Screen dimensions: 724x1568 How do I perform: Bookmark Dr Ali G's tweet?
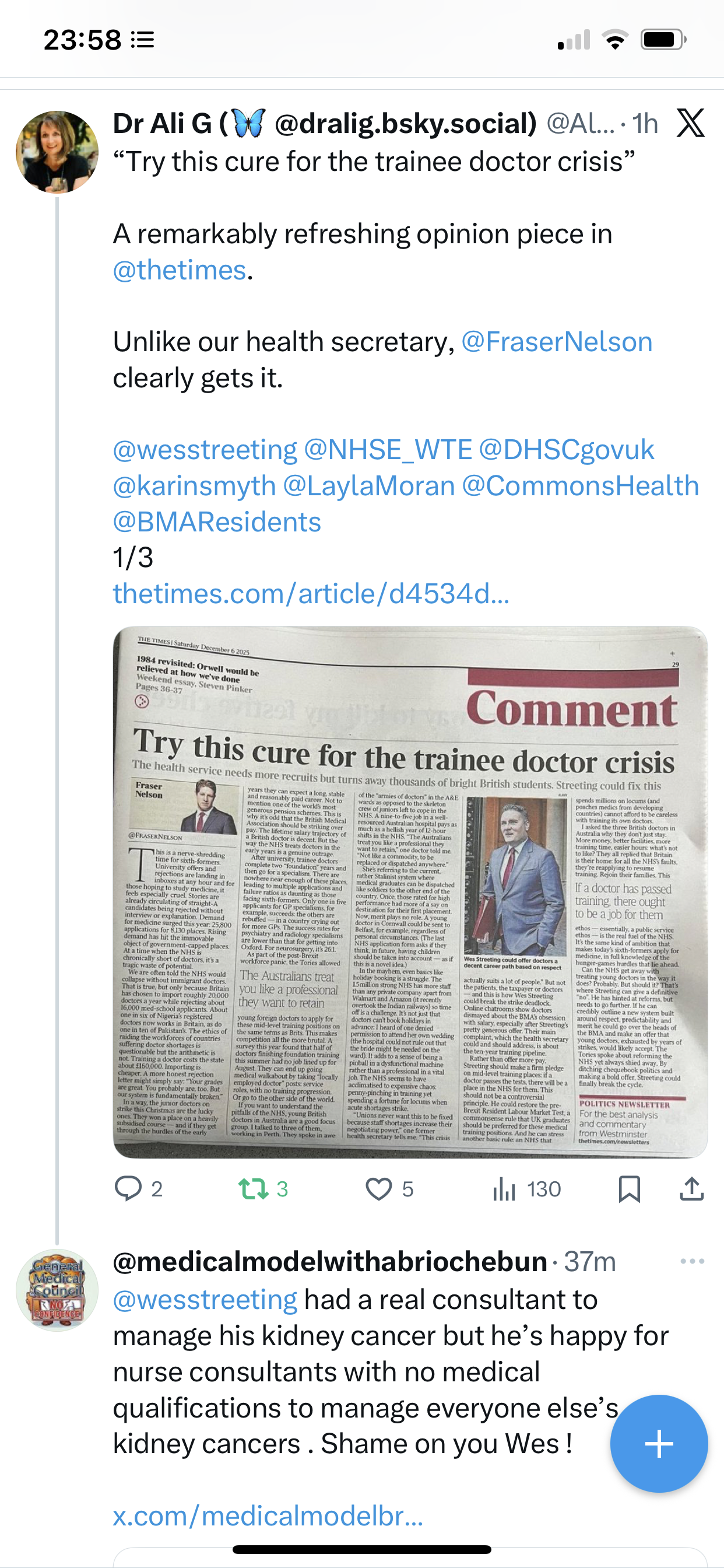(x=629, y=1189)
